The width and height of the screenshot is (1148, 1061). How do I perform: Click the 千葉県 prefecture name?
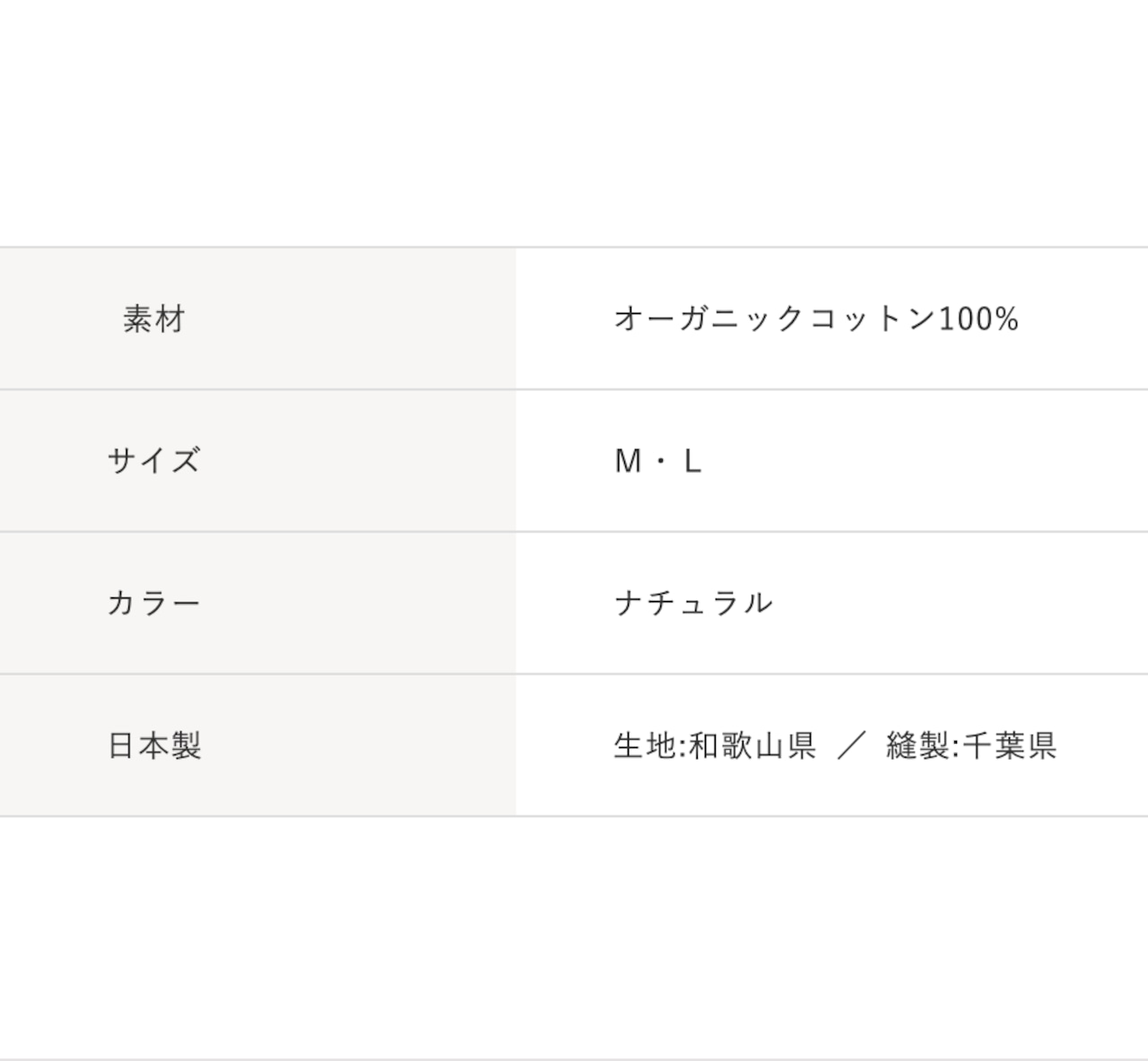[x=1010, y=745]
